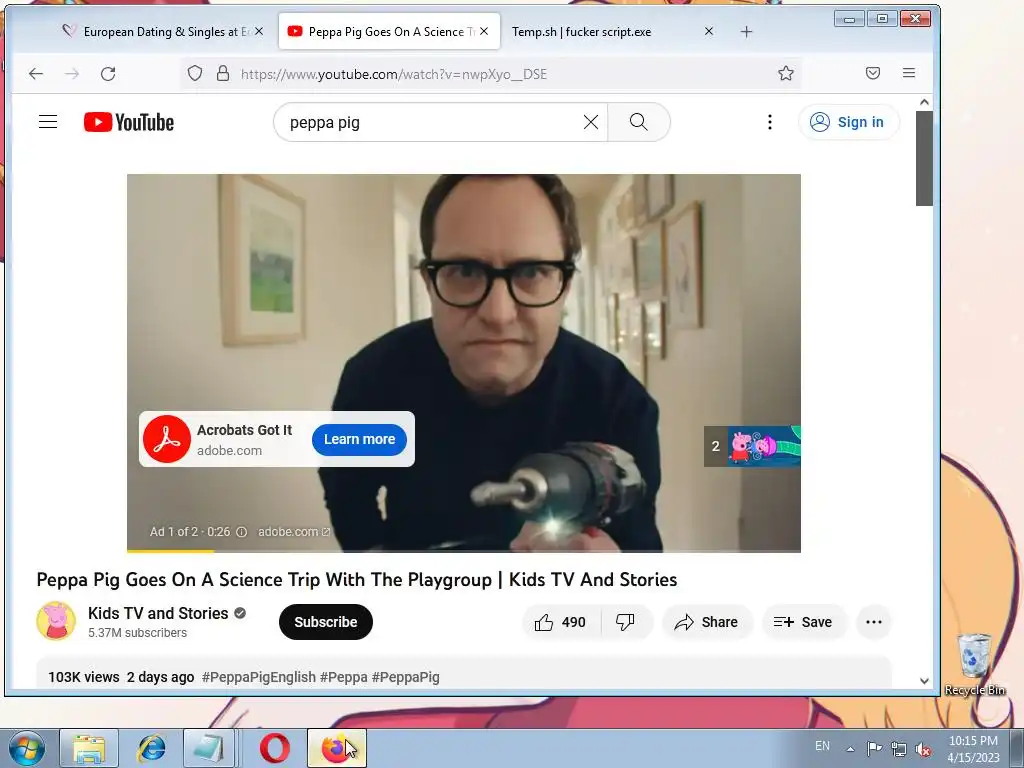Show the tracking protection shield info
This screenshot has width=1024, height=768.
coord(195,73)
